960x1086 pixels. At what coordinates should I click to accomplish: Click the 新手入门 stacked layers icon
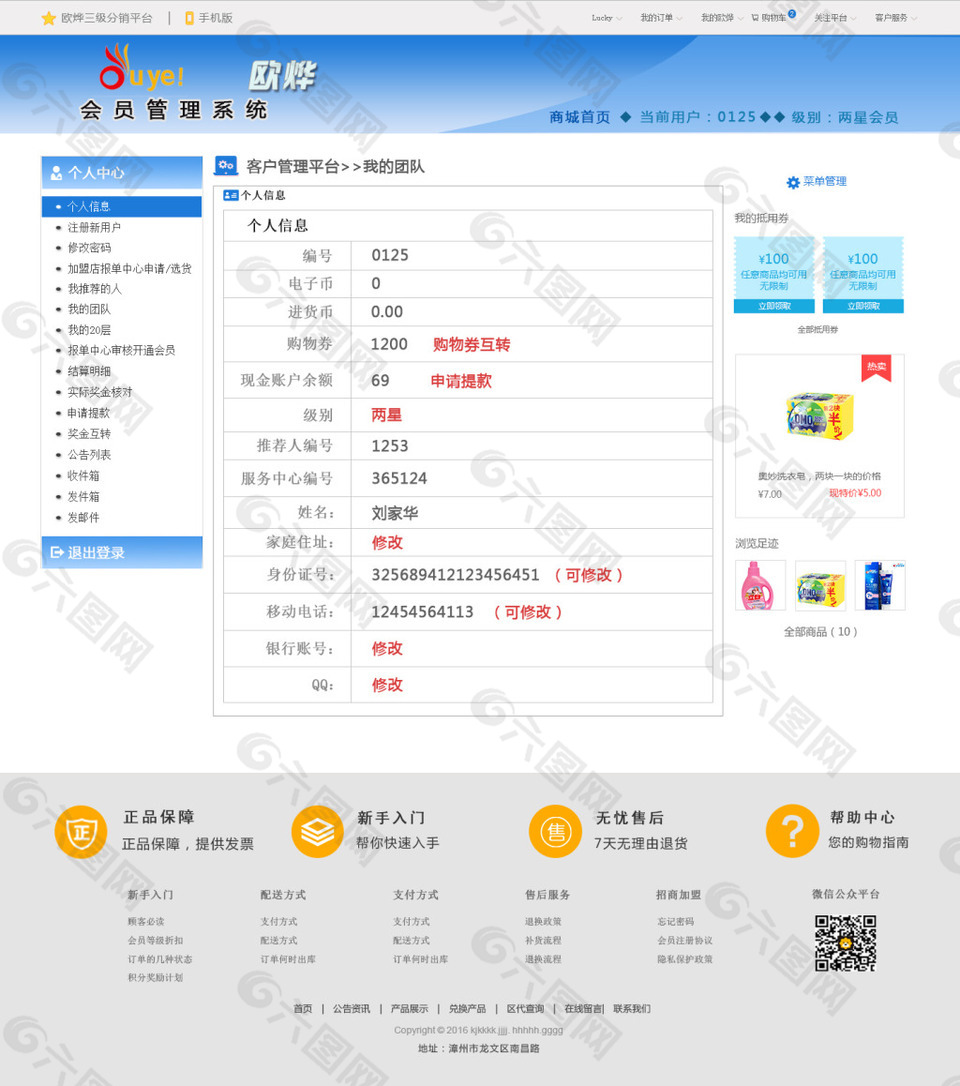point(317,831)
